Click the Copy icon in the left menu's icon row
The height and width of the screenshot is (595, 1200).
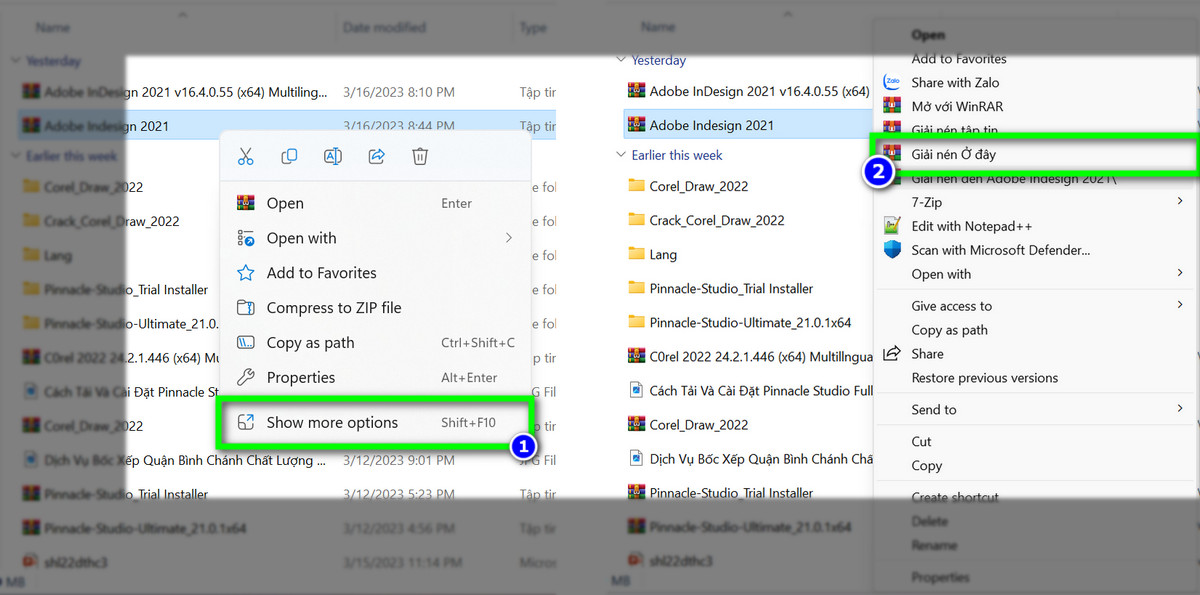pyautogui.click(x=289, y=156)
